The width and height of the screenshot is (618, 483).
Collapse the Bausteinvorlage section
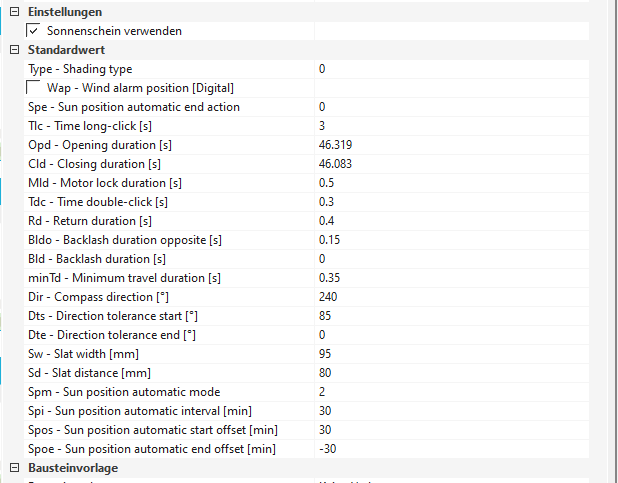14,468
